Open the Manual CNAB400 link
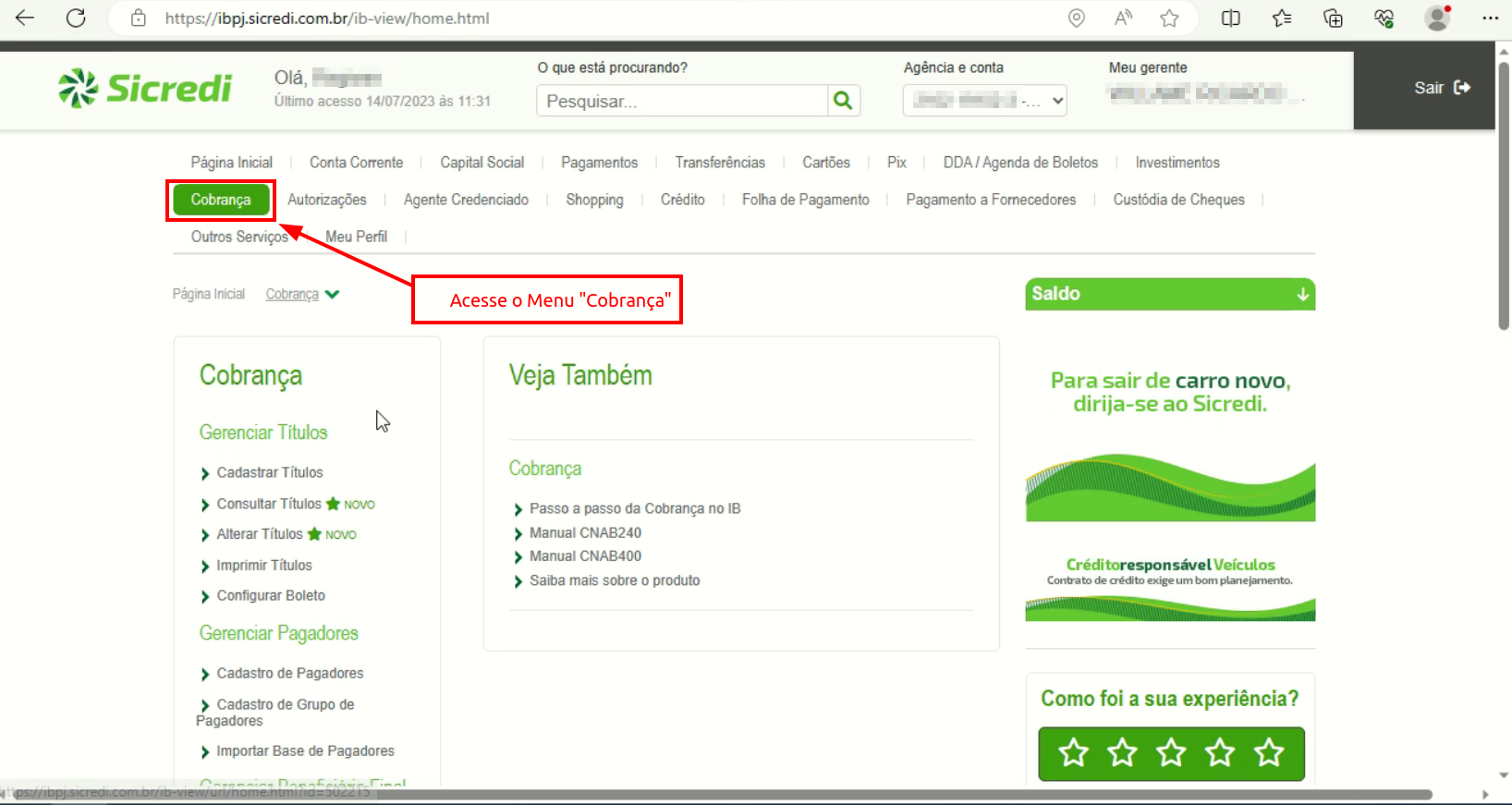This screenshot has width=1512, height=805. coord(585,555)
